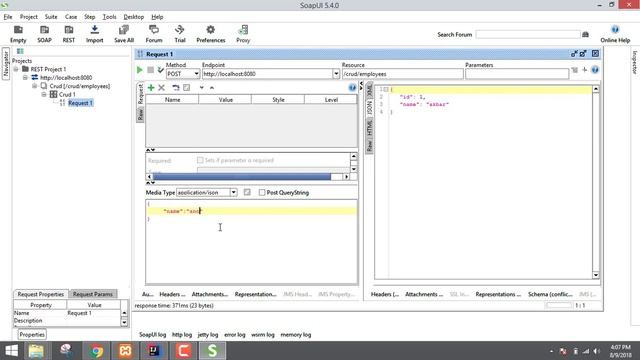Open the Tools menu
Viewport: 640px width, 360px height.
[109, 17]
